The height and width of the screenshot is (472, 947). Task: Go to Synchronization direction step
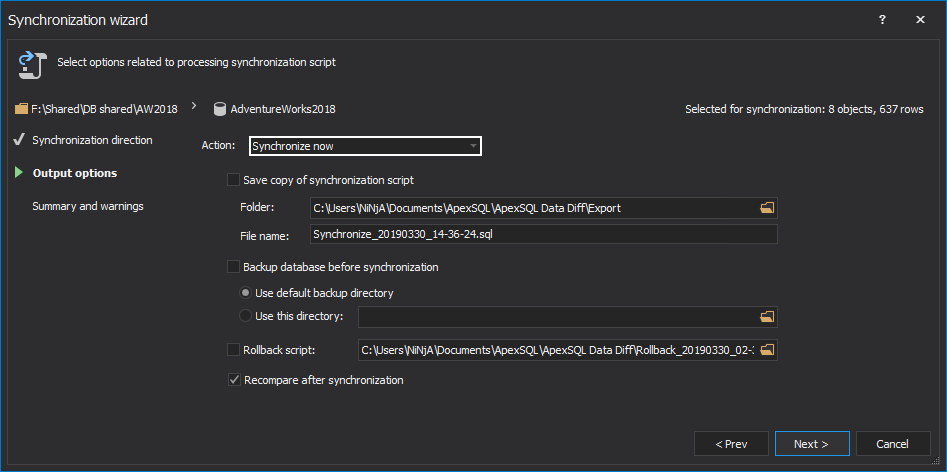click(x=92, y=140)
